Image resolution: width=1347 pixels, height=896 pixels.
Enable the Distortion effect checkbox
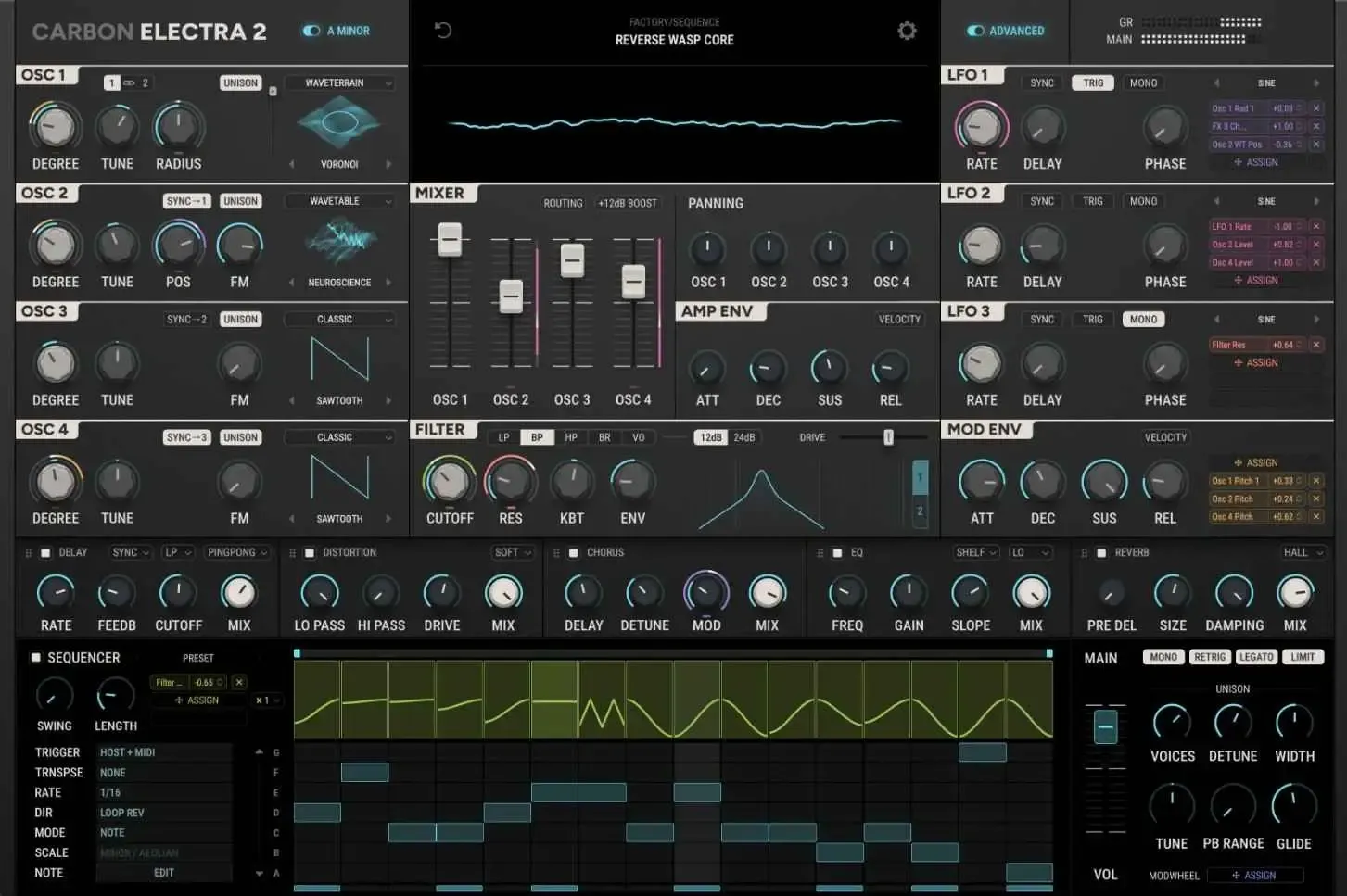pos(310,553)
